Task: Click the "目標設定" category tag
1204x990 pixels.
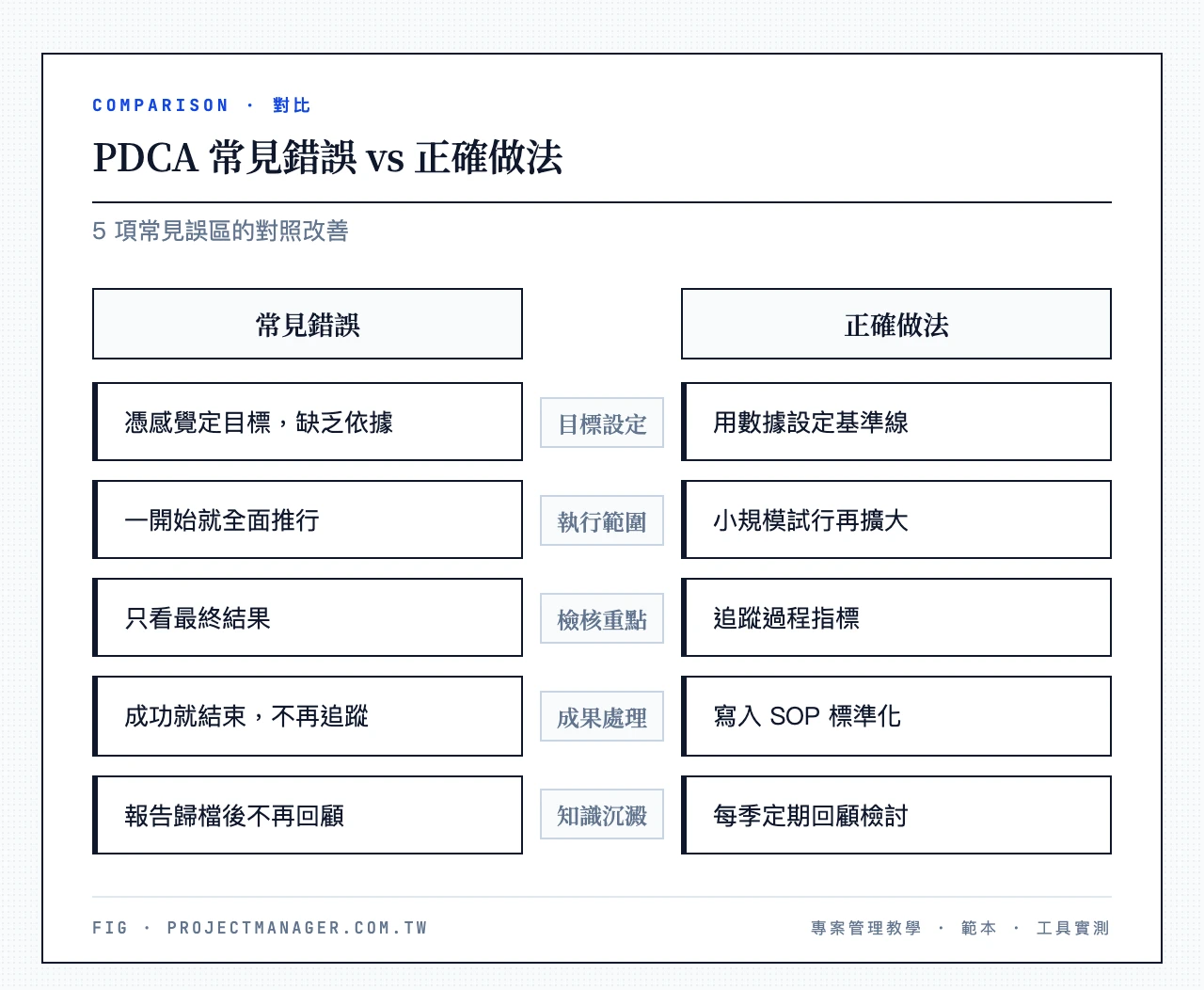Action: click(x=602, y=423)
